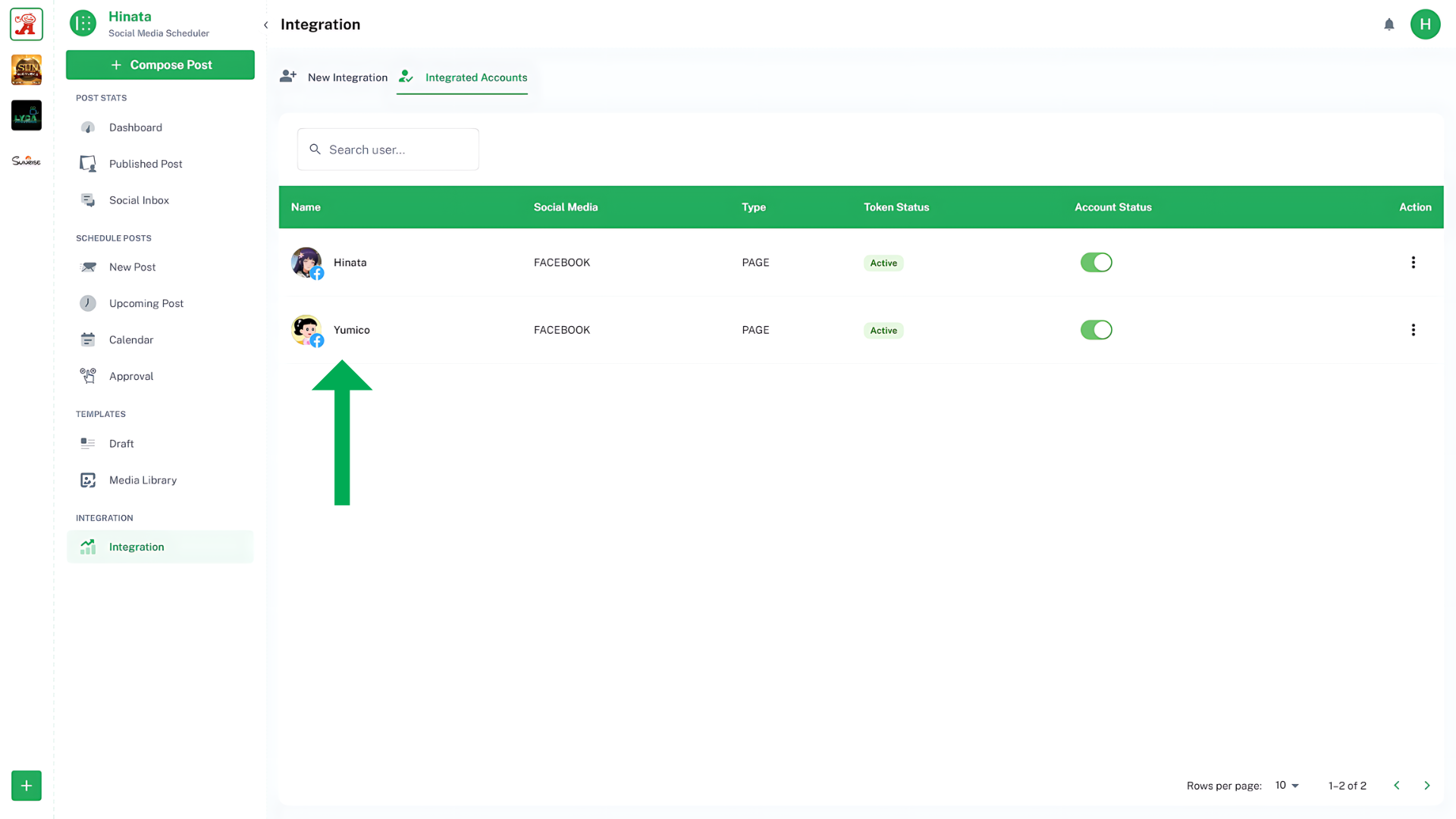Click the Draft templates icon

88,443
